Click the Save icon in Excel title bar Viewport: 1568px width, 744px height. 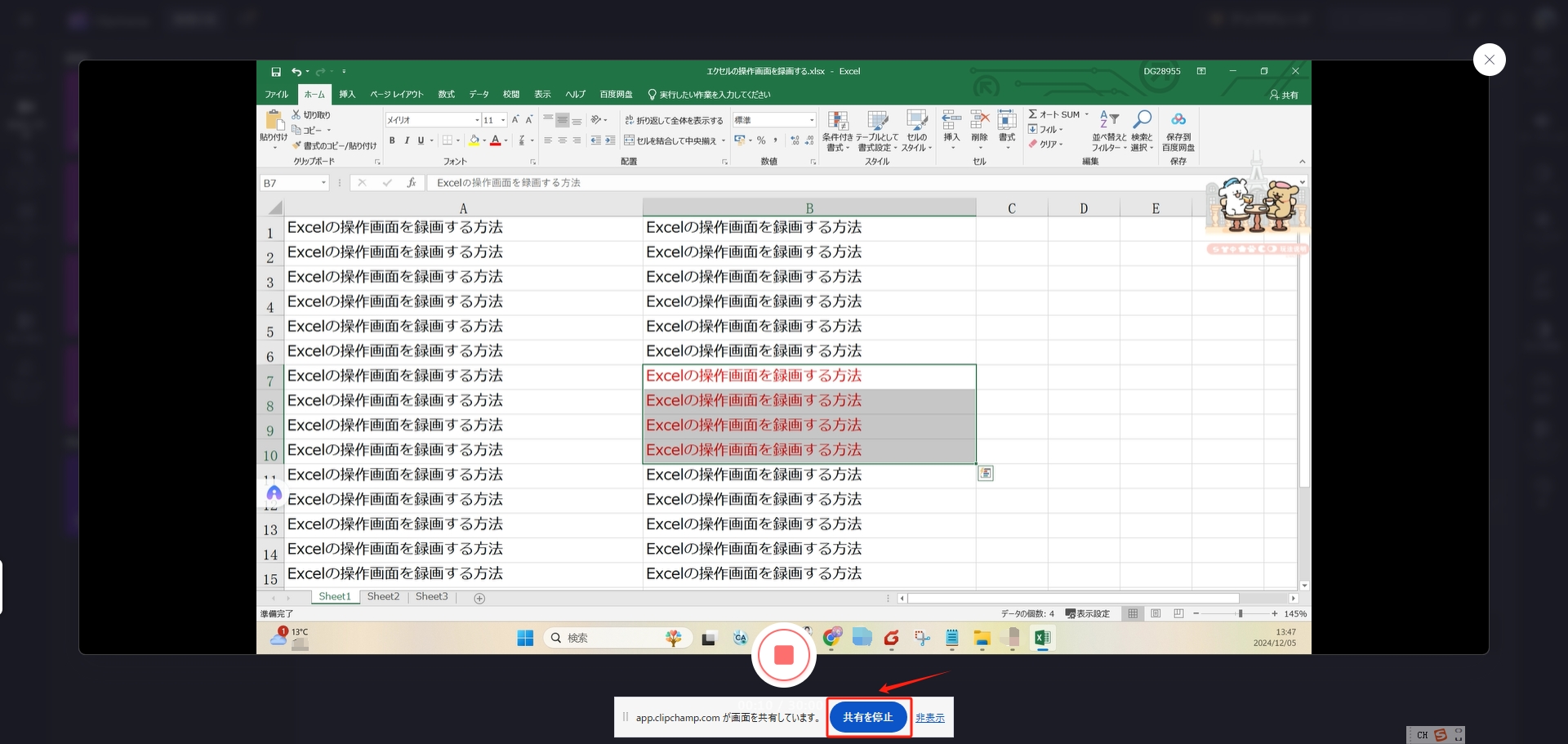(276, 72)
